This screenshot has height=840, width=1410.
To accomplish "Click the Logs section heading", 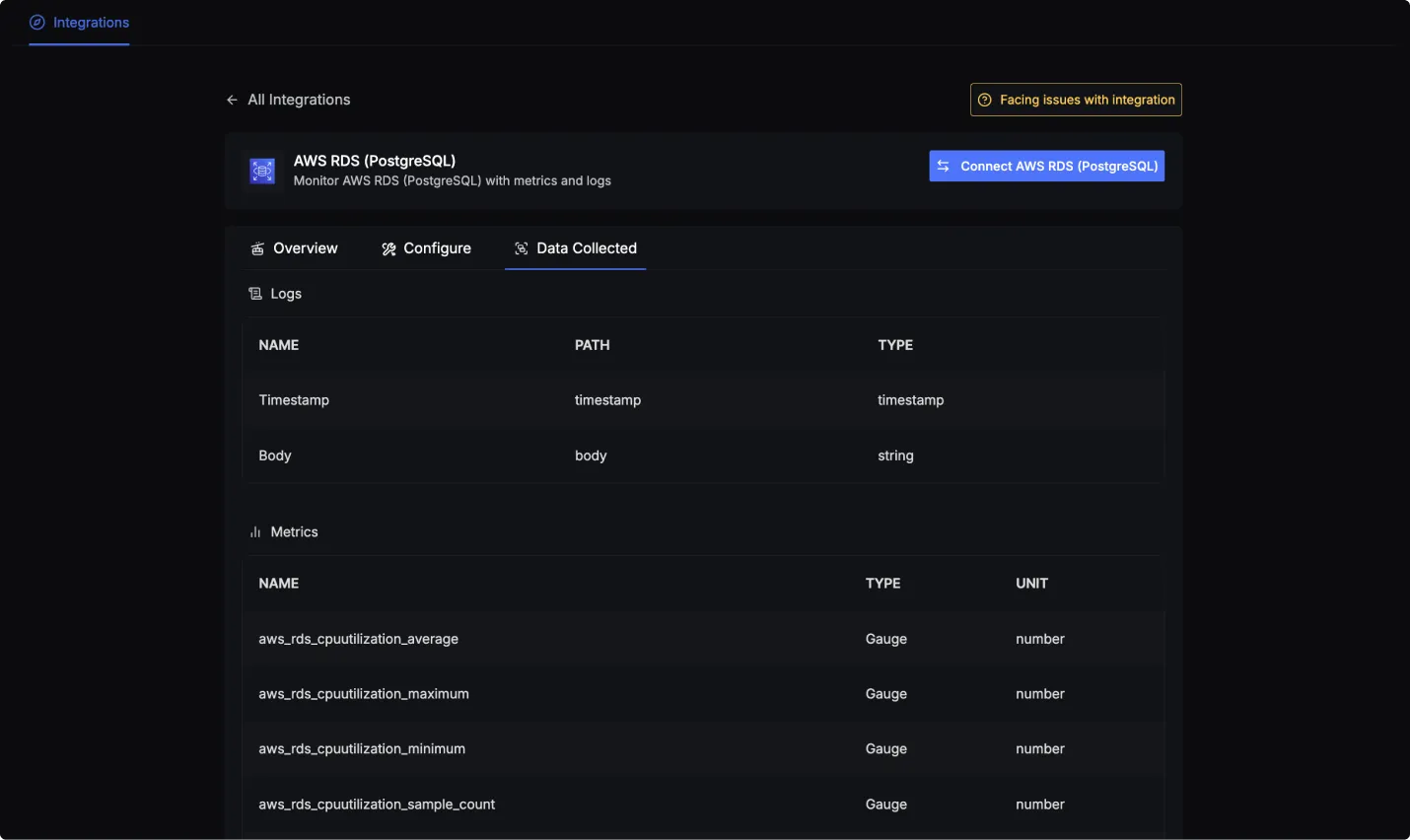I will (286, 294).
